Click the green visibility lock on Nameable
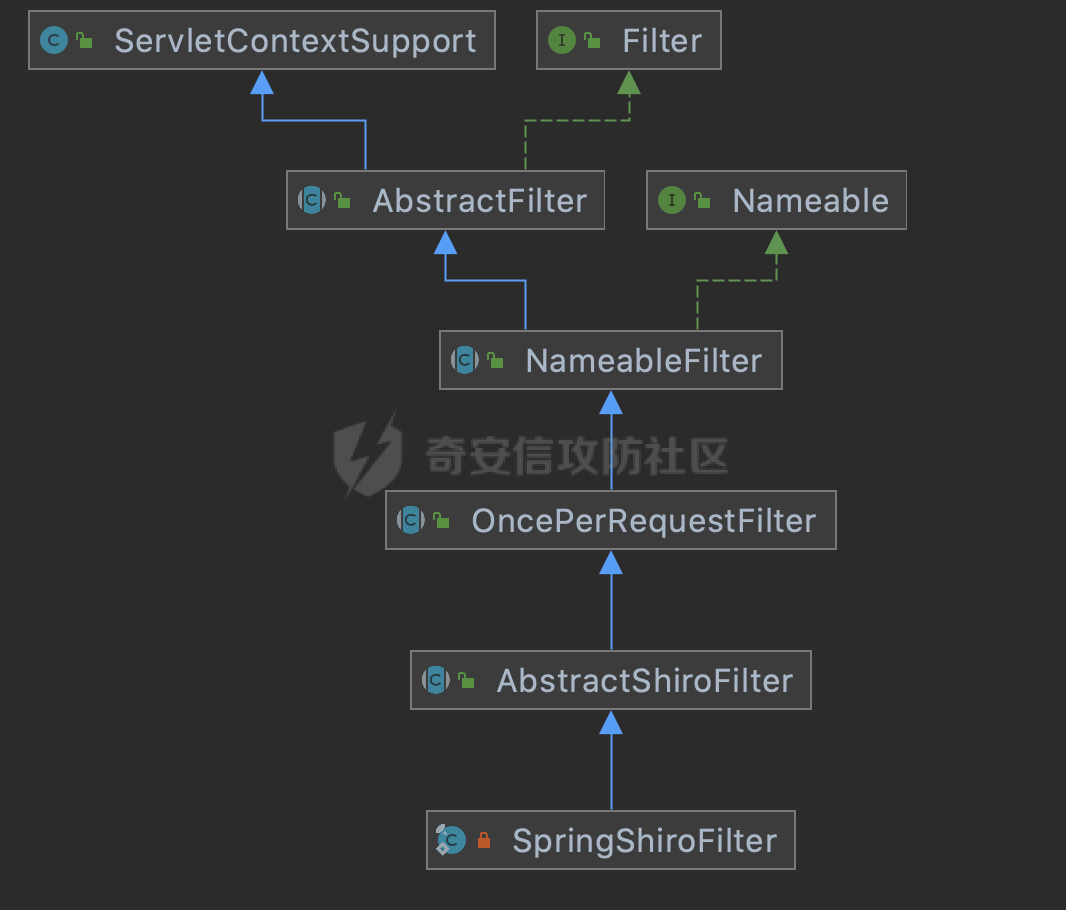Screen dimensions: 1066x910 coord(702,200)
